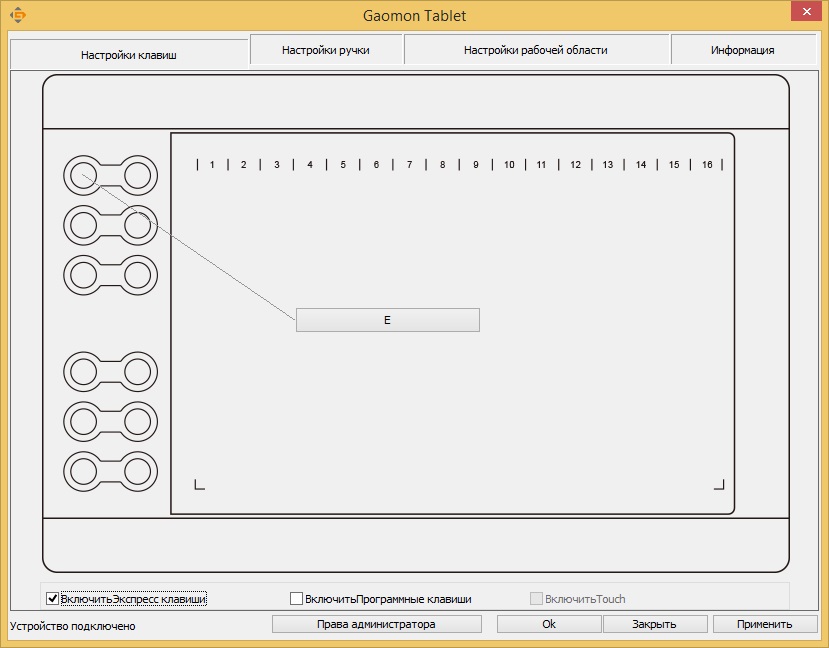Select soft key 7 on tablet area
This screenshot has width=829, height=648.
tap(409, 164)
